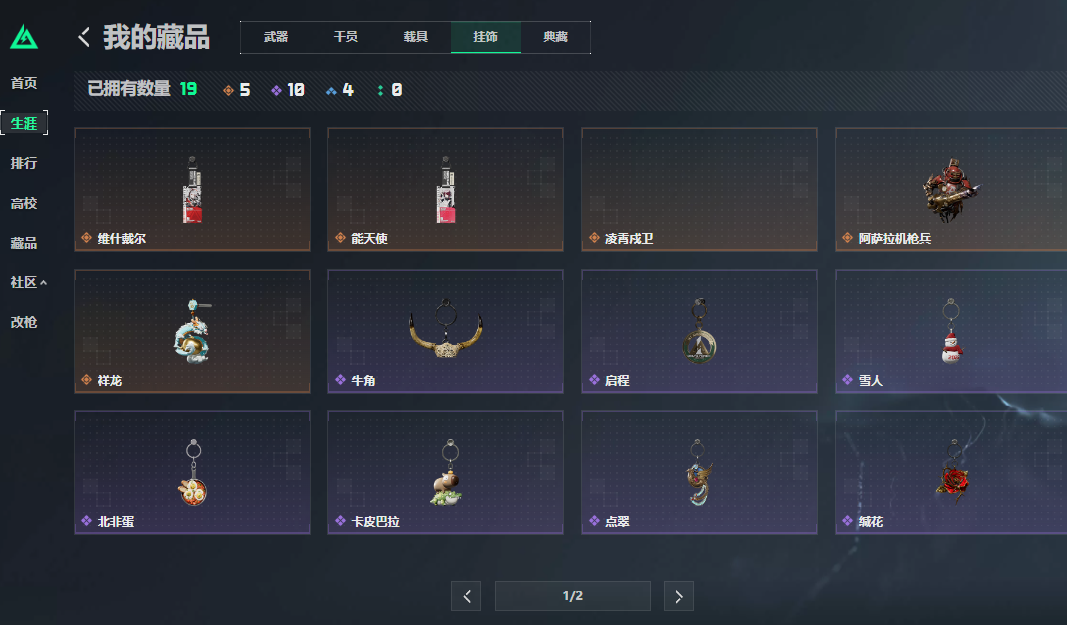Select the 牛角 horn charm icon
Viewport: 1067px width, 625px height.
coord(446,329)
